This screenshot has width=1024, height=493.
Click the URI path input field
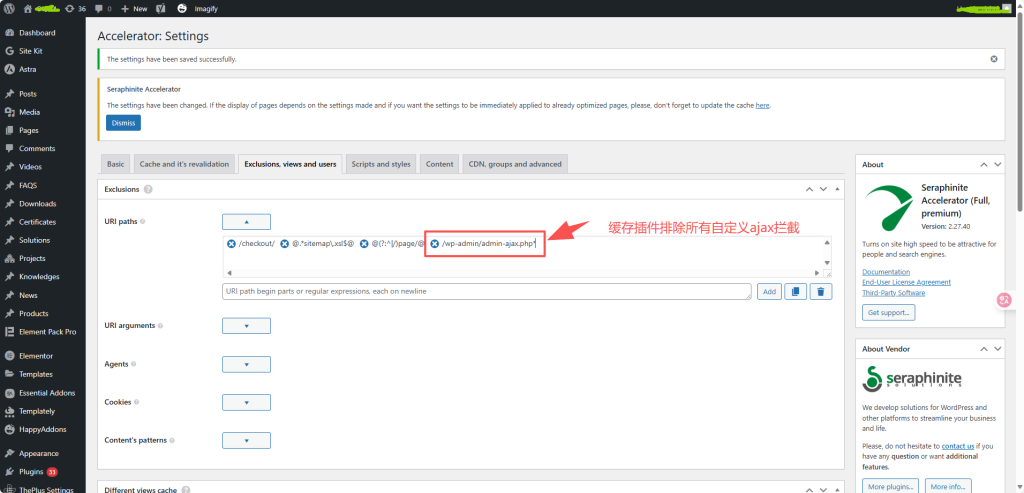pyautogui.click(x=486, y=291)
